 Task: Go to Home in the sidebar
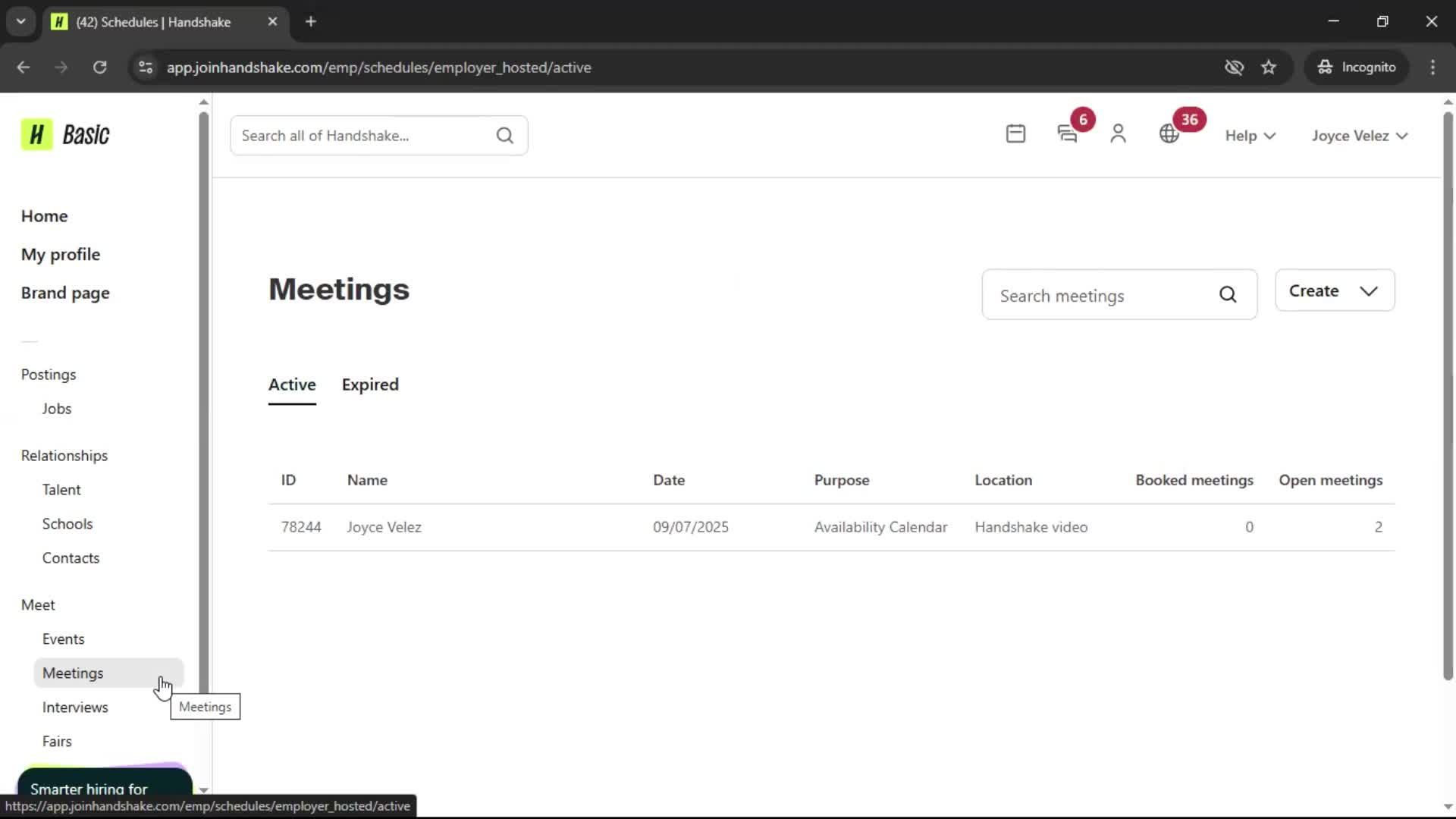(44, 216)
